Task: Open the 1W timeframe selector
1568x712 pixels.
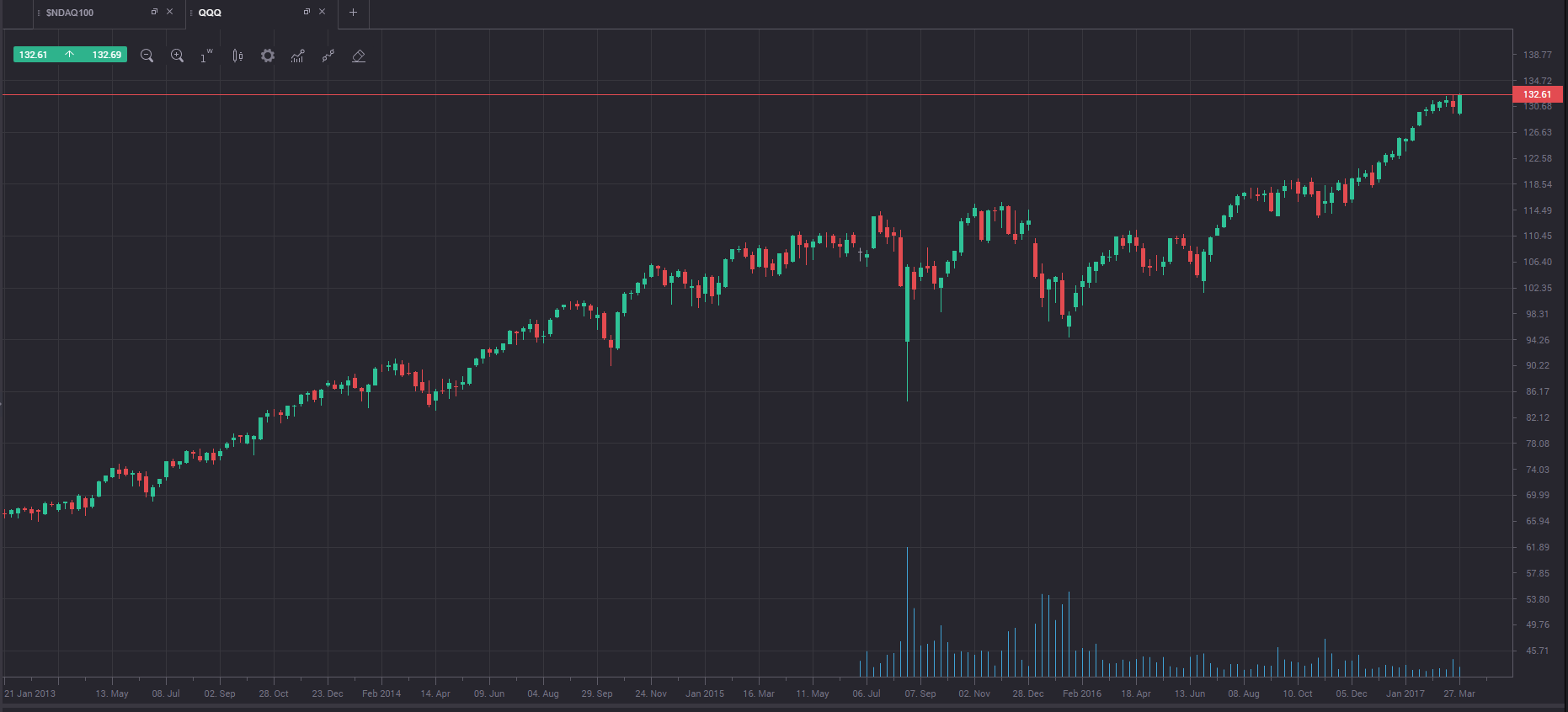Action: click(x=206, y=56)
